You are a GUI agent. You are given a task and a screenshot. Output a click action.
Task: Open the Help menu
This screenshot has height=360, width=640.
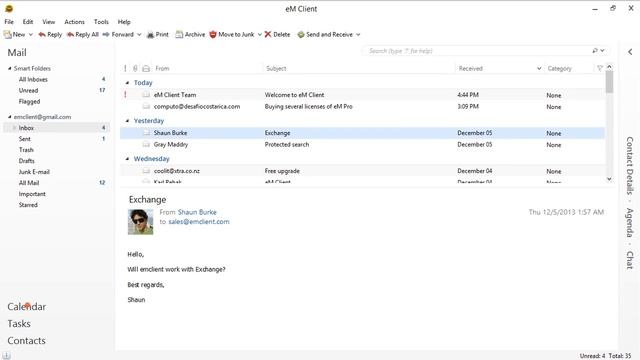point(124,22)
